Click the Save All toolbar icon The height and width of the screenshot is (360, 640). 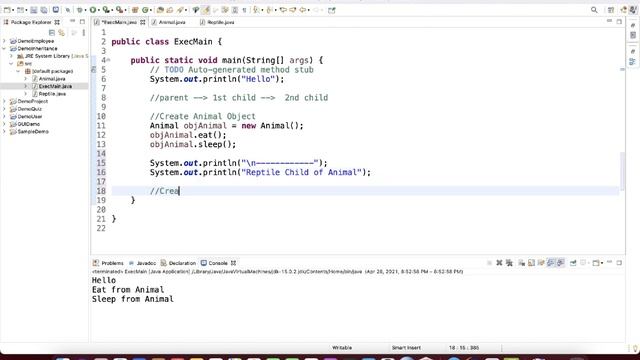[44, 10]
